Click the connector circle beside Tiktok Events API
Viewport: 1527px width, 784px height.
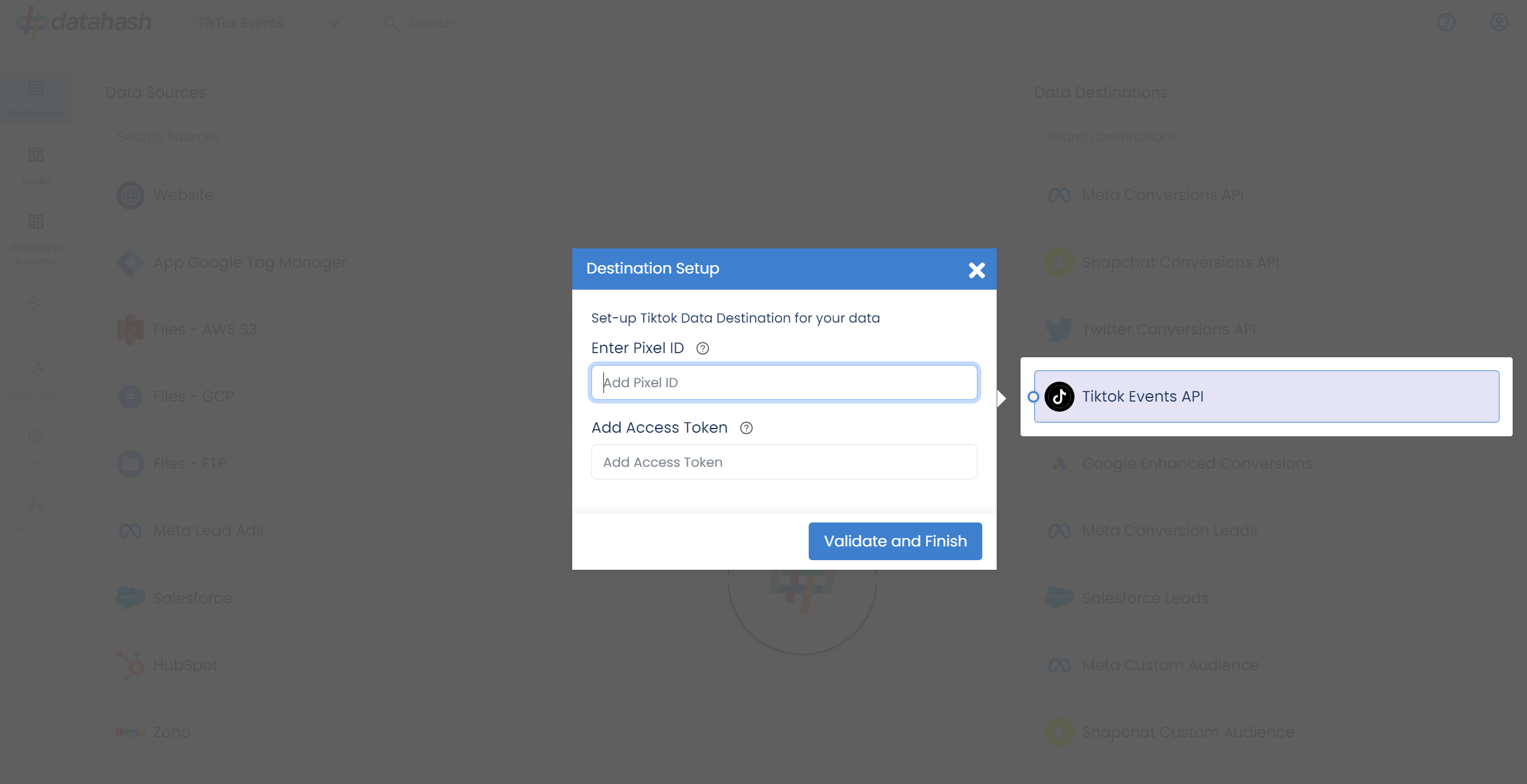click(x=1033, y=397)
